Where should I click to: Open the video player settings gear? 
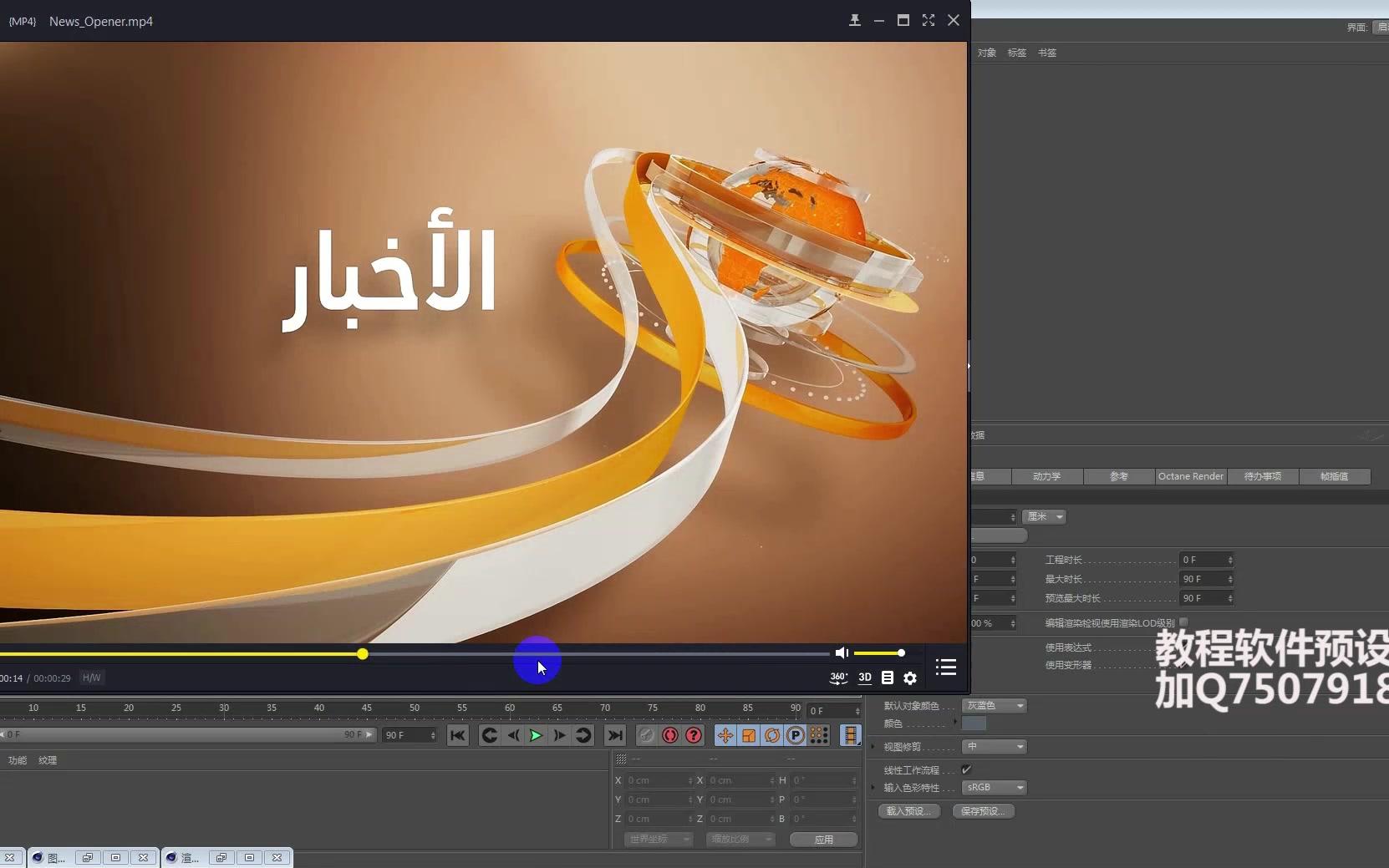tap(910, 678)
